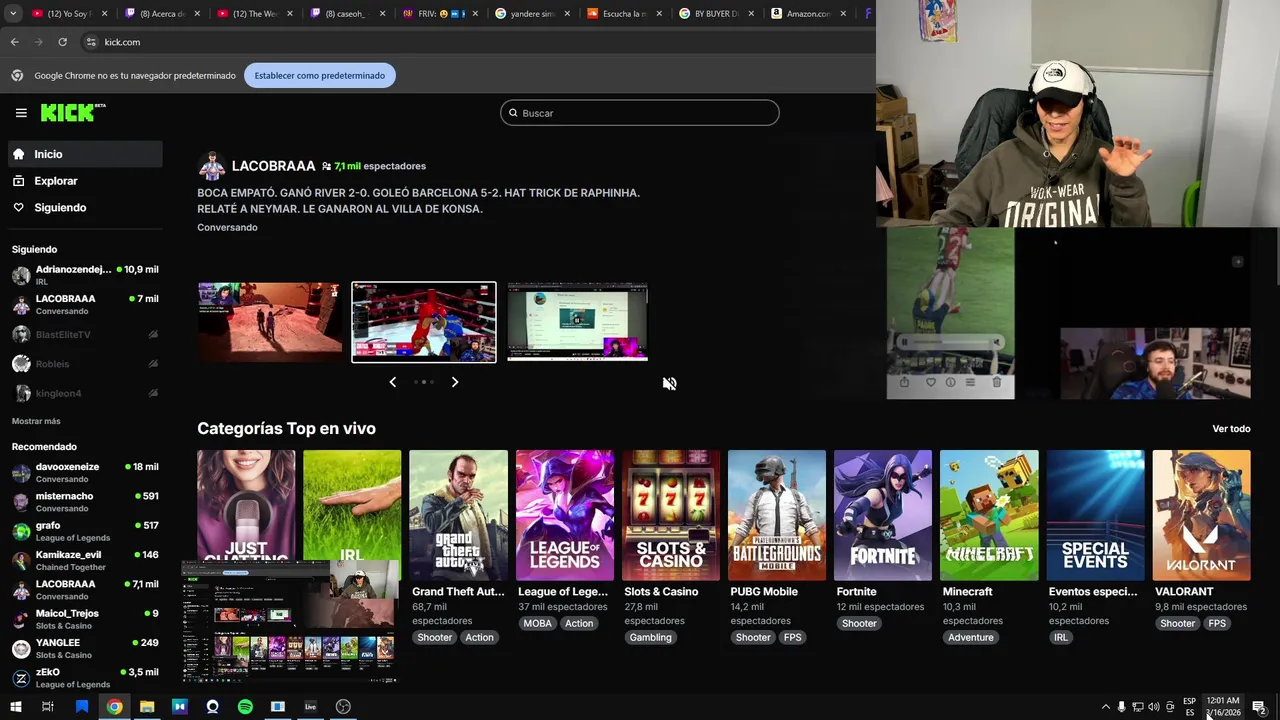Switch to the Escucha la m tab
This screenshot has width=1280, height=720.
(x=625, y=14)
